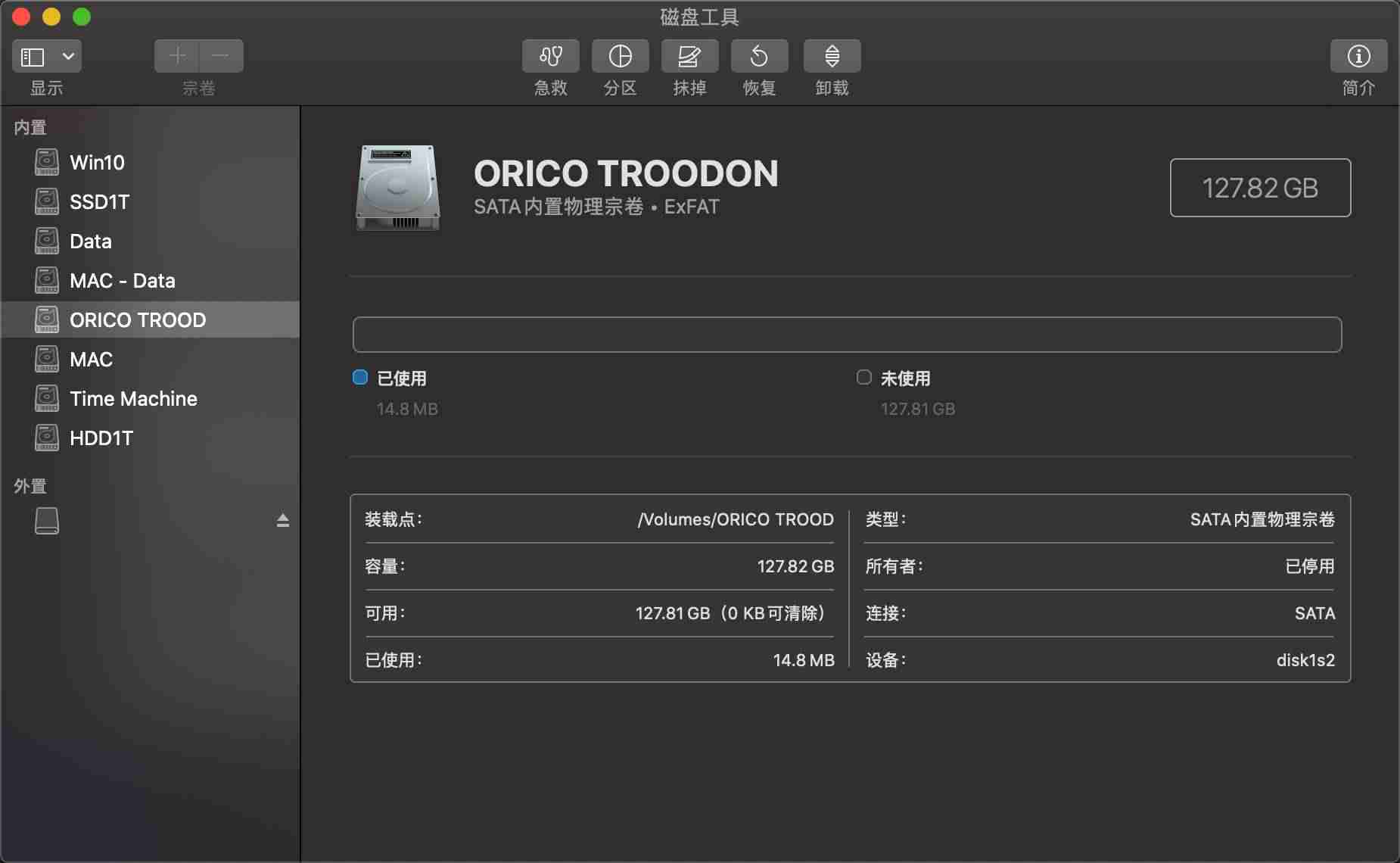The image size is (1400, 863).
Task: Select the Data volume in sidebar
Action: pos(150,241)
